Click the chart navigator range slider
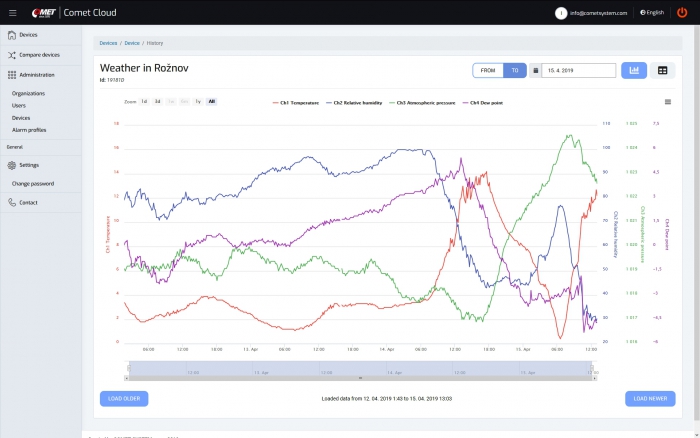Image resolution: width=700 pixels, height=438 pixels. tap(362, 369)
